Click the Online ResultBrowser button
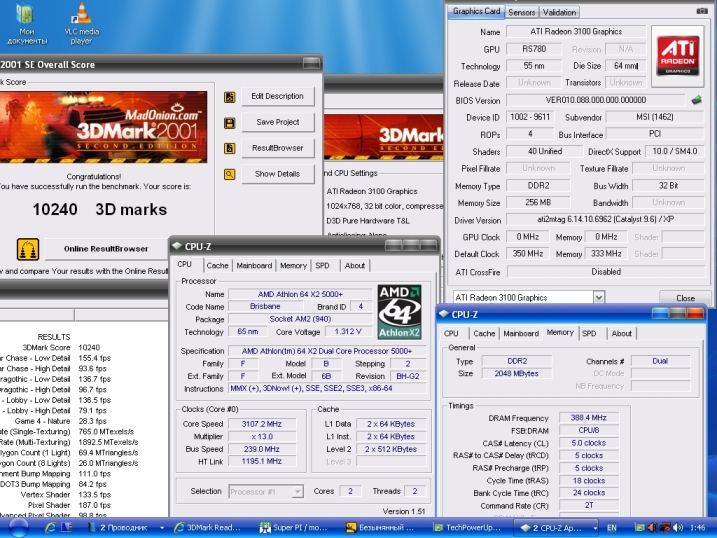 click(106, 249)
